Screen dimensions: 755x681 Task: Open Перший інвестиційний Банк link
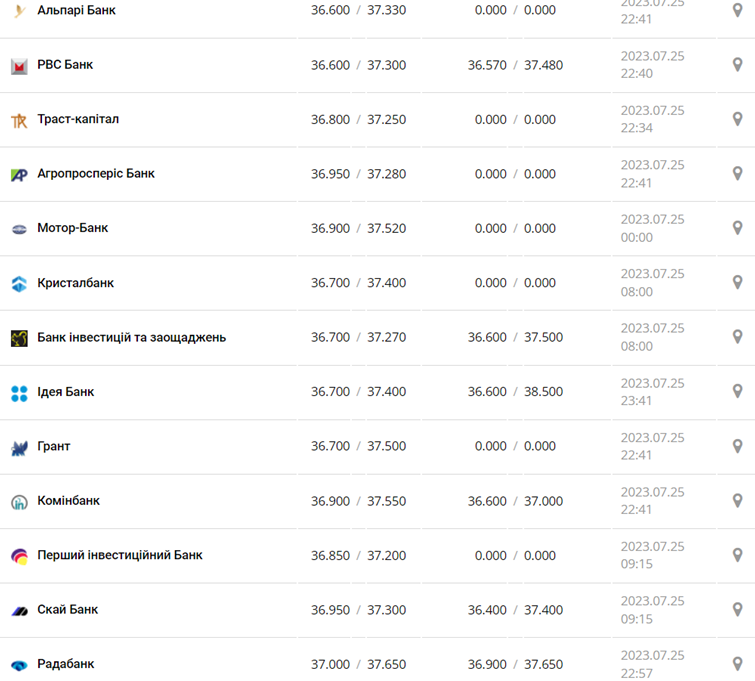119,555
